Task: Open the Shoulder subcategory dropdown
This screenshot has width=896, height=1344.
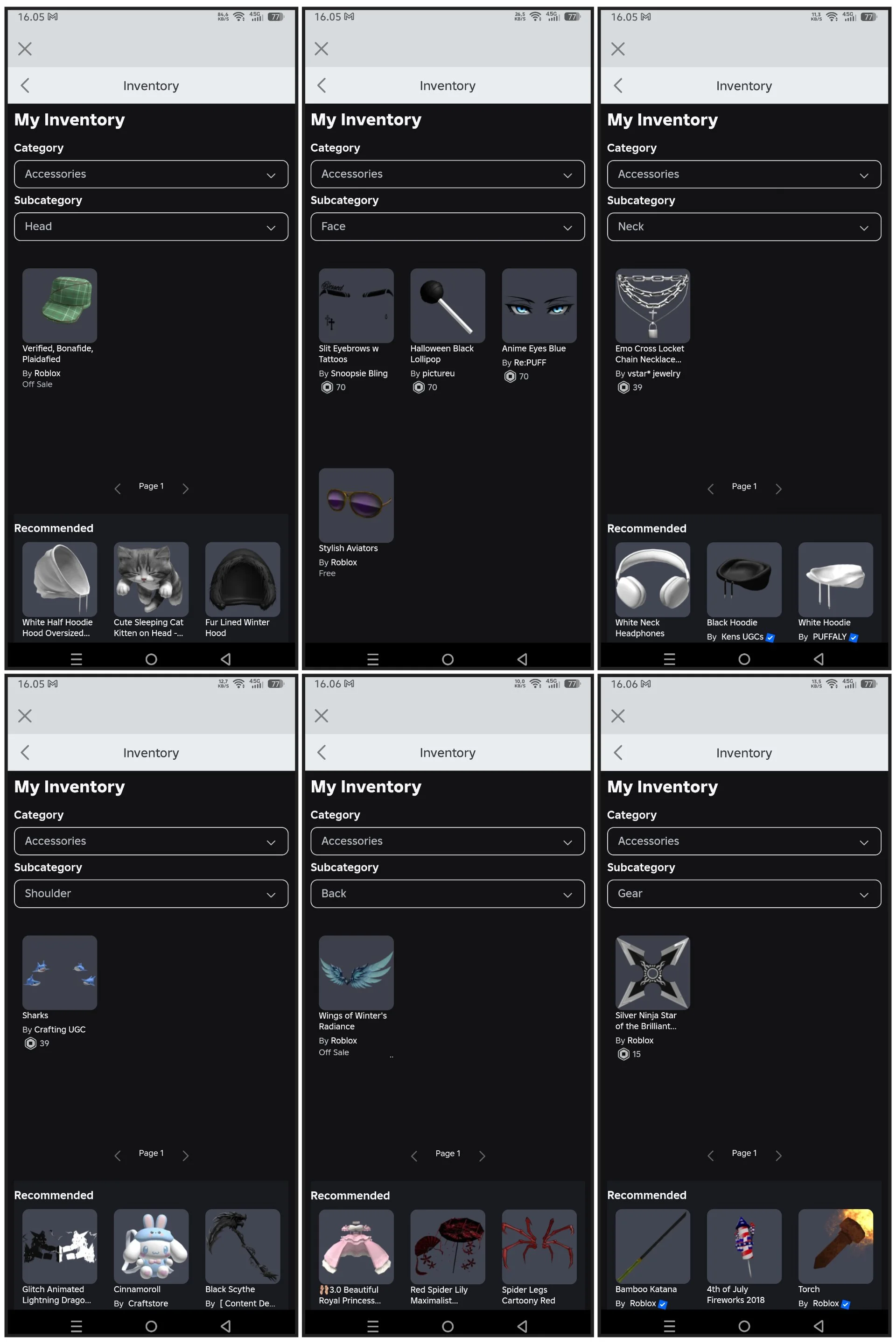Action: (151, 893)
